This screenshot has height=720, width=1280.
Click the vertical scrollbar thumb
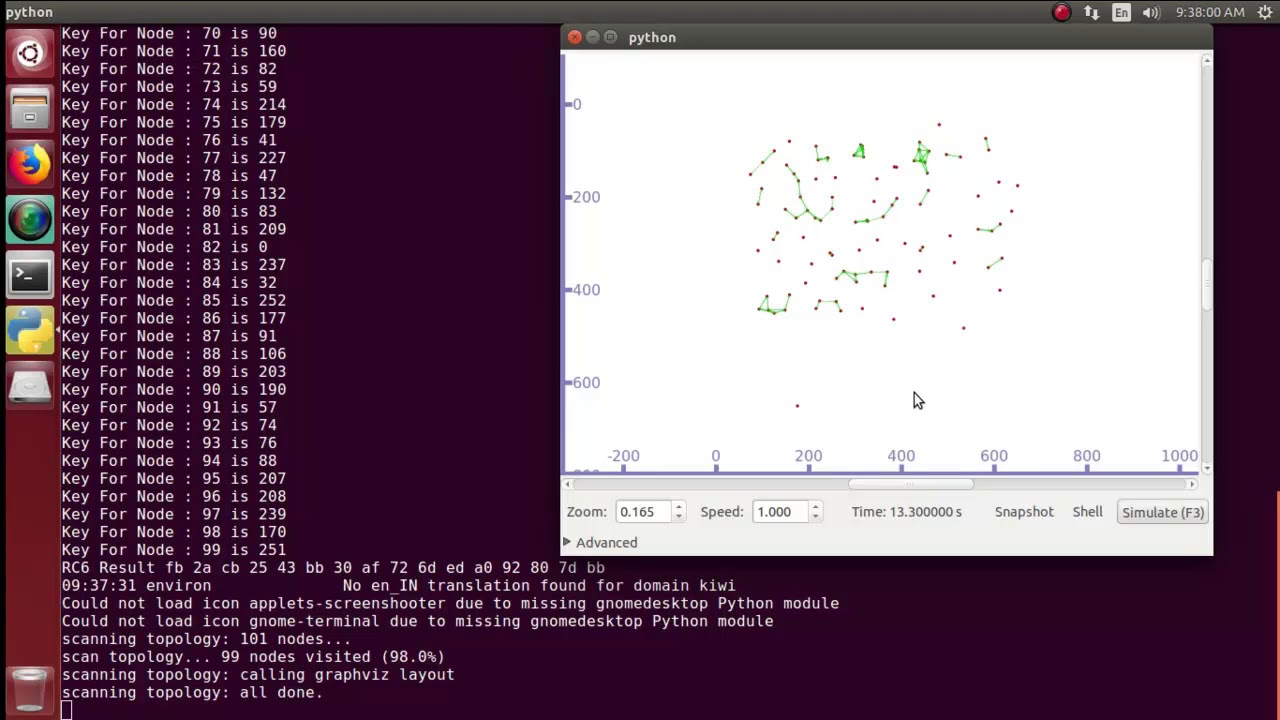[x=1207, y=285]
